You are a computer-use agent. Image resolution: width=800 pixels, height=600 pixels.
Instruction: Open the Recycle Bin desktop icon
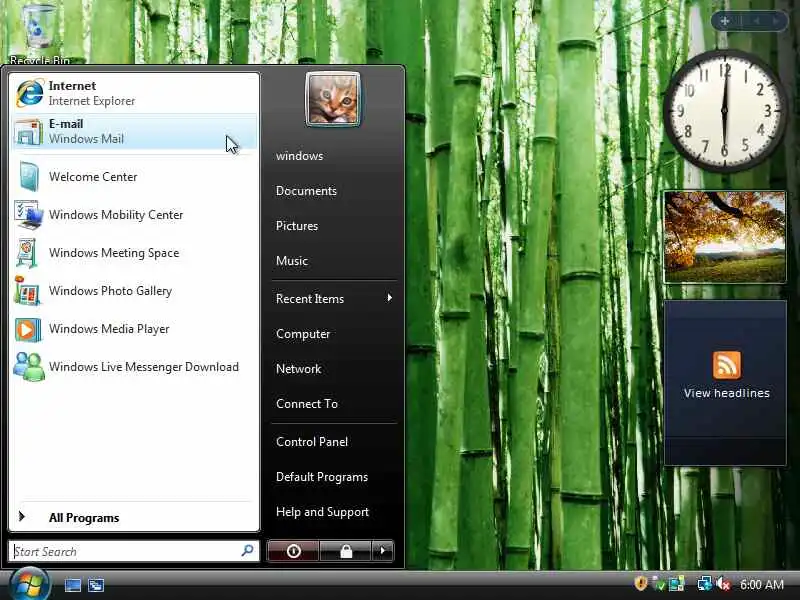(x=39, y=35)
